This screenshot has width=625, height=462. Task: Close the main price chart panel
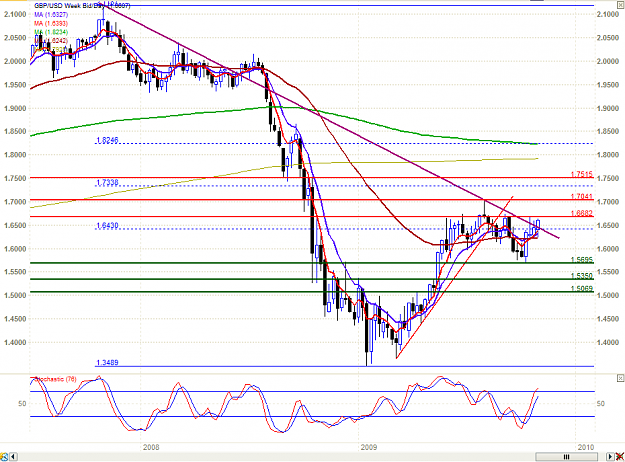[620, 5]
